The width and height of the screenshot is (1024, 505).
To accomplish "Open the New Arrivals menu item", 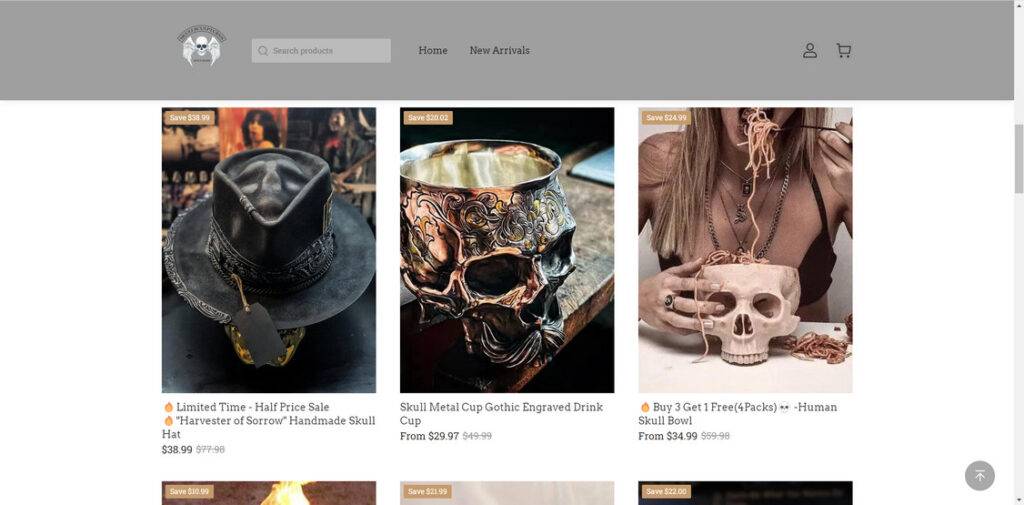I will (500, 51).
